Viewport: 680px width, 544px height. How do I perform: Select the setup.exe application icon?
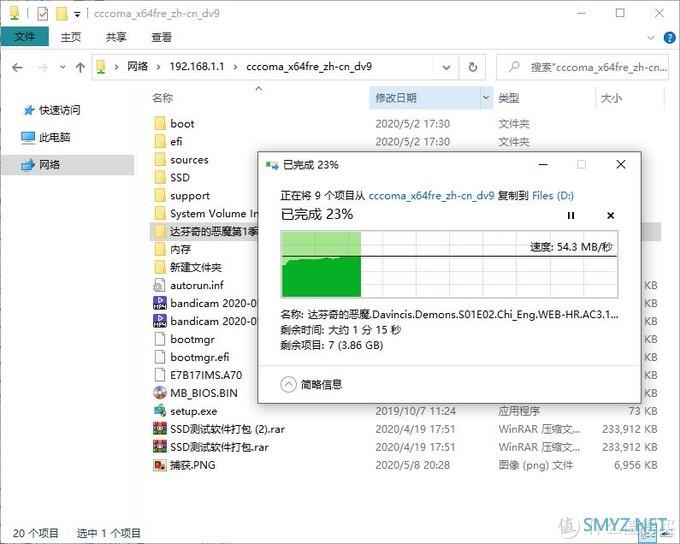(x=160, y=411)
